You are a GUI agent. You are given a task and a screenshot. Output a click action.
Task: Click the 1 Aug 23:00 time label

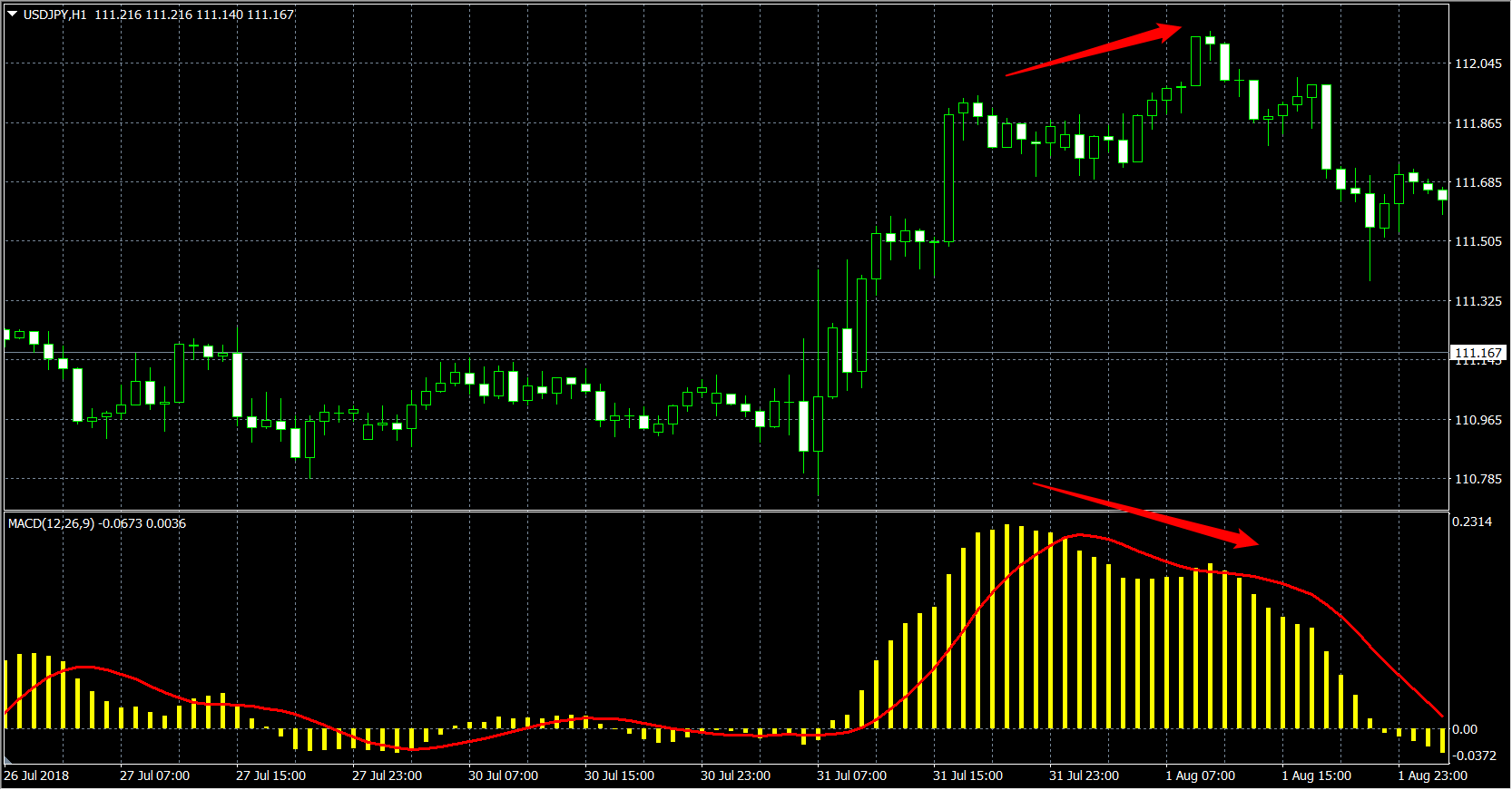pos(1432,775)
